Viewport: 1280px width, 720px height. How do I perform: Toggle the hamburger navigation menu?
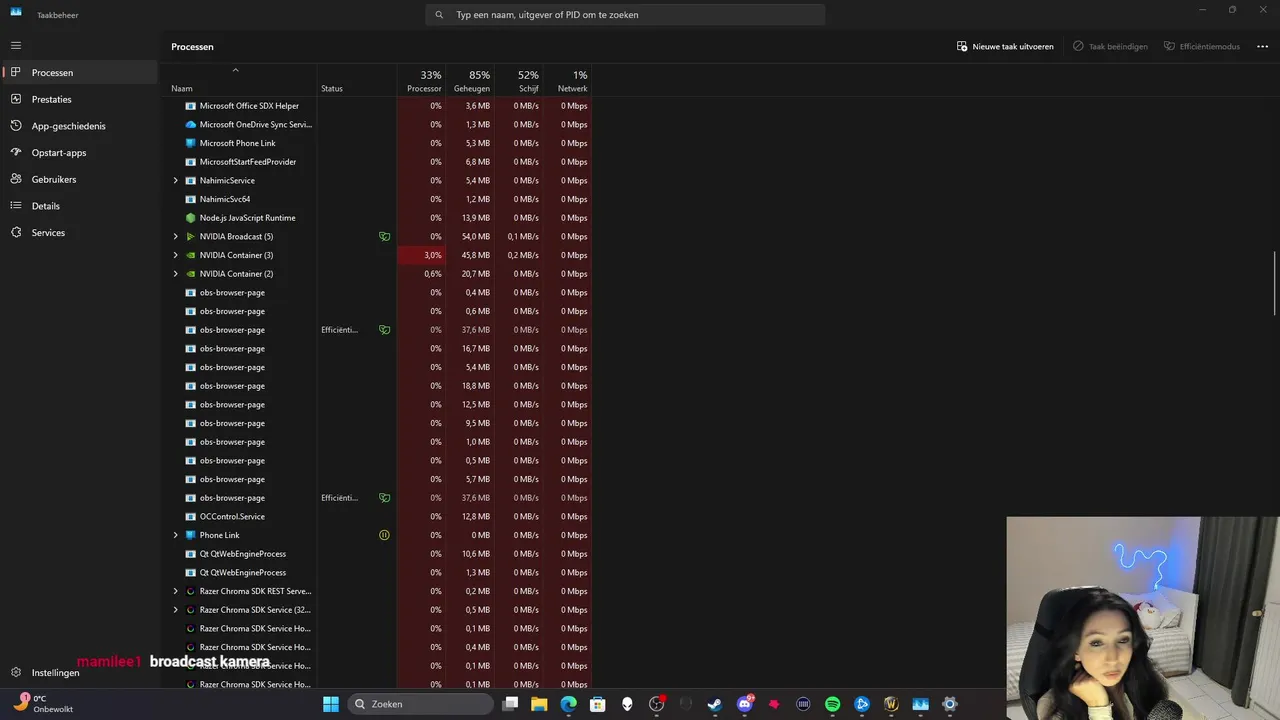[x=16, y=45]
